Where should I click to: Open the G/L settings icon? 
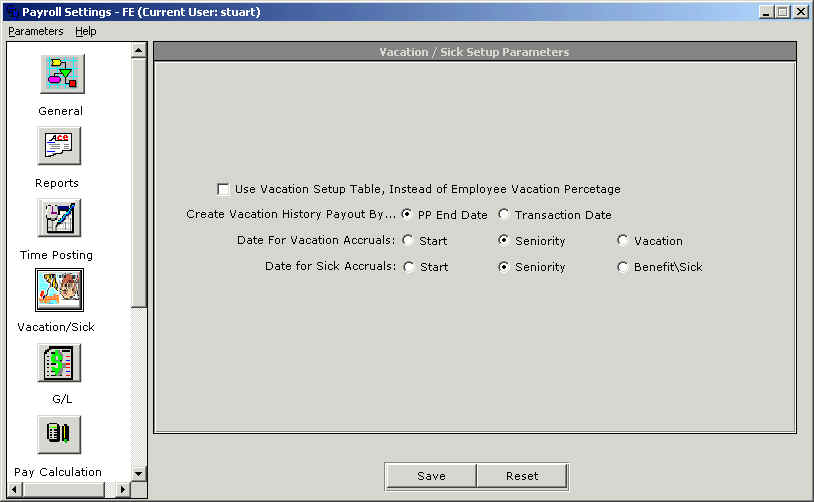(59, 362)
